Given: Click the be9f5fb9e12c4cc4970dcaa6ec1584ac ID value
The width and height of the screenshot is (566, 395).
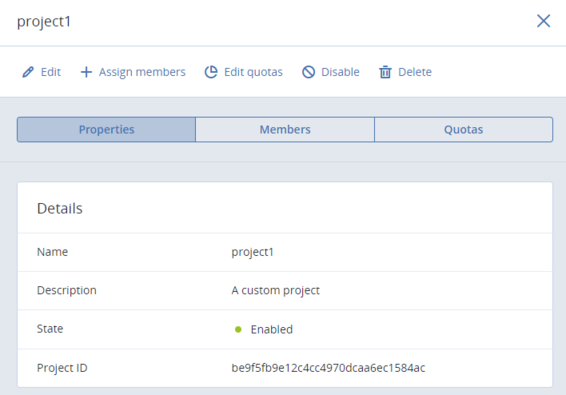Looking at the screenshot, I should [328, 368].
